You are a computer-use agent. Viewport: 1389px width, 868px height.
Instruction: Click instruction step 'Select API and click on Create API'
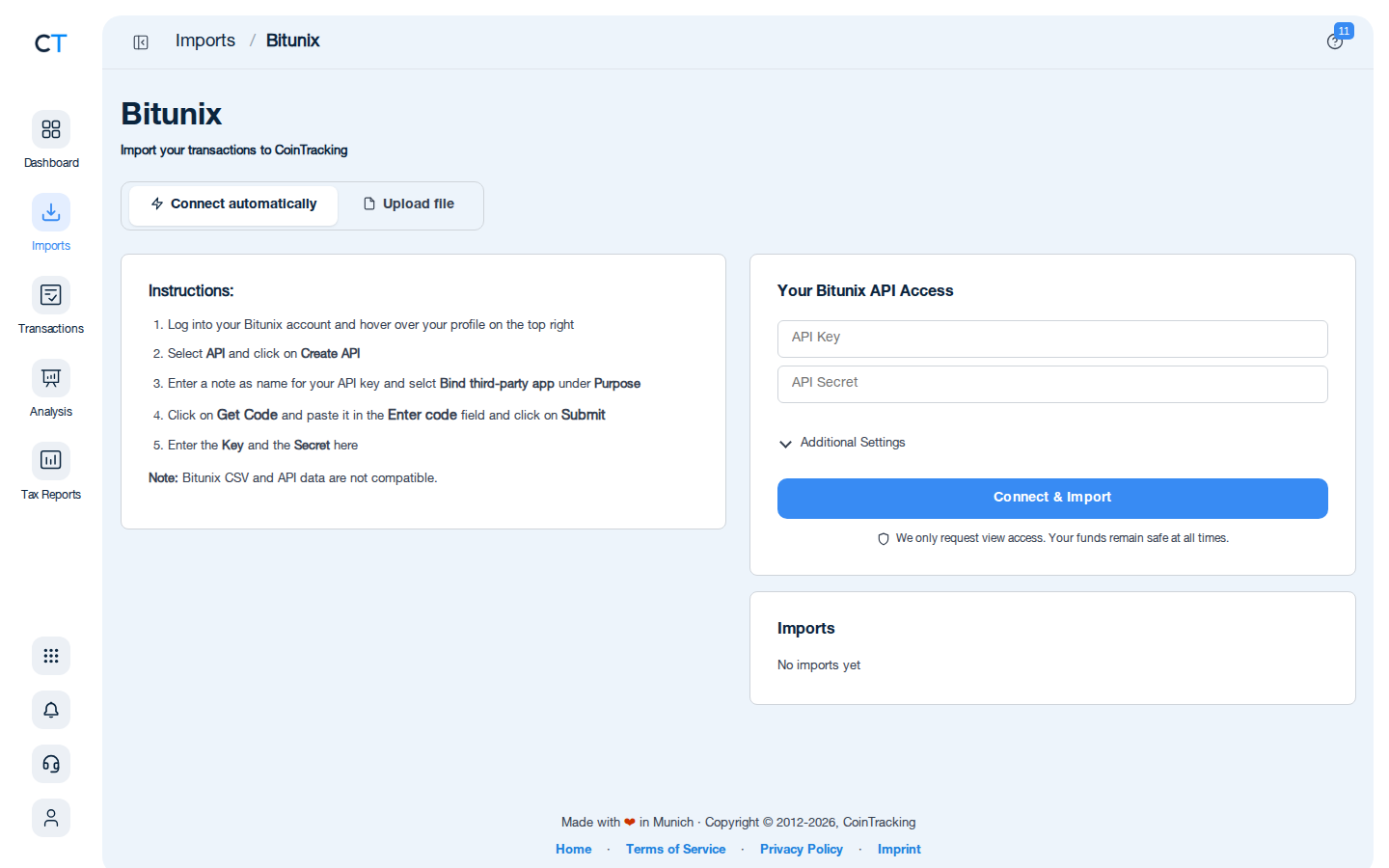[263, 354]
